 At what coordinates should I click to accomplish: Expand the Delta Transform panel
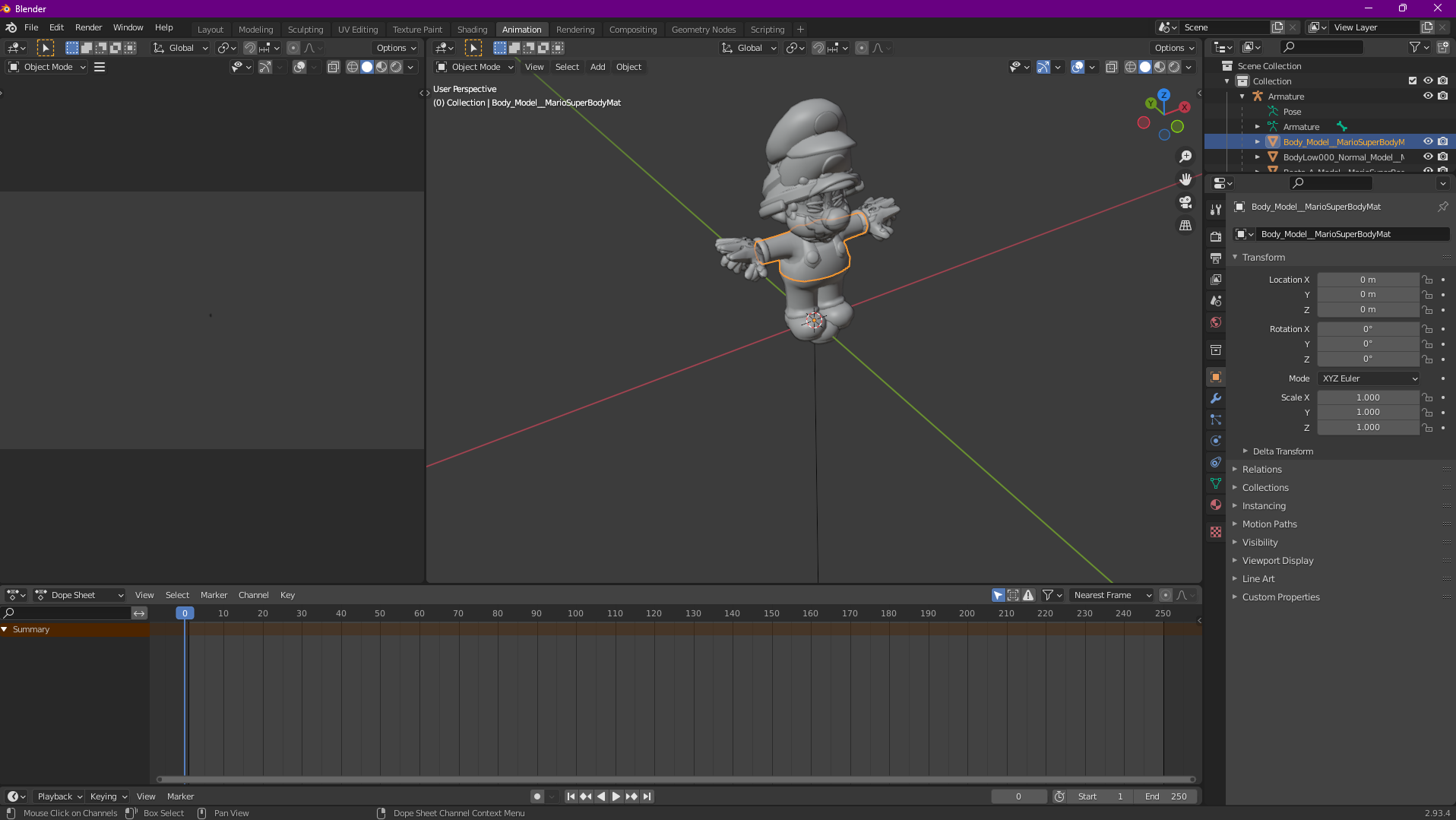[1283, 451]
